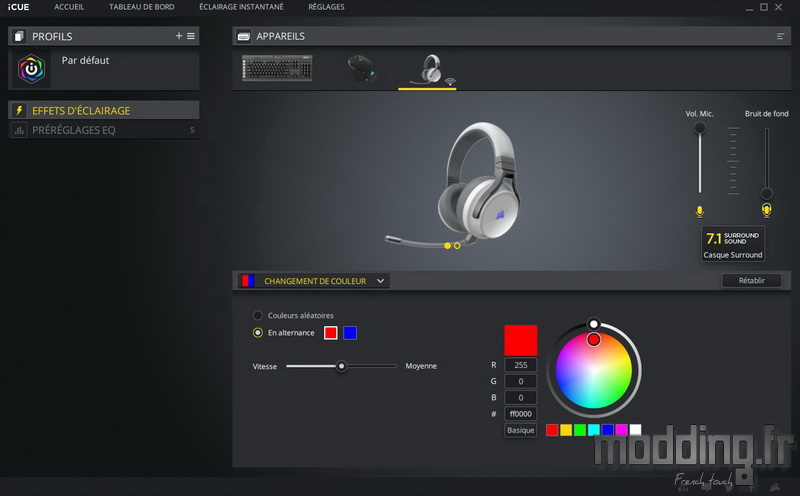This screenshot has width=800, height=496.
Task: Click the Bruit de fond slider handle
Action: [766, 193]
